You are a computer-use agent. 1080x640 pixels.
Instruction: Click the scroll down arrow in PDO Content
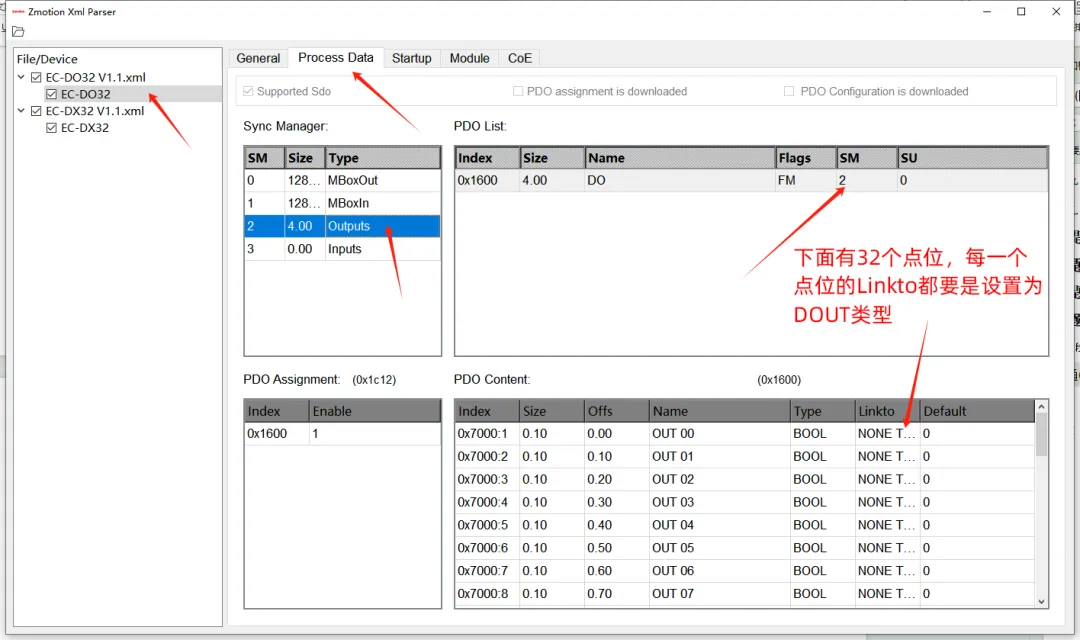[1041, 601]
